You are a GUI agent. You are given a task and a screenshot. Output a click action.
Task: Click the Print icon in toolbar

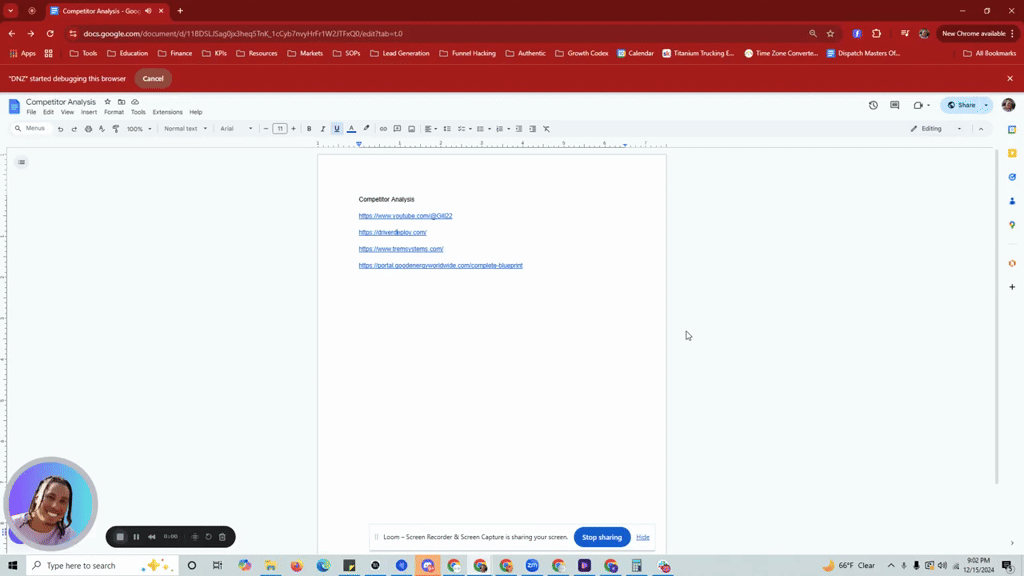pyautogui.click(x=88, y=129)
